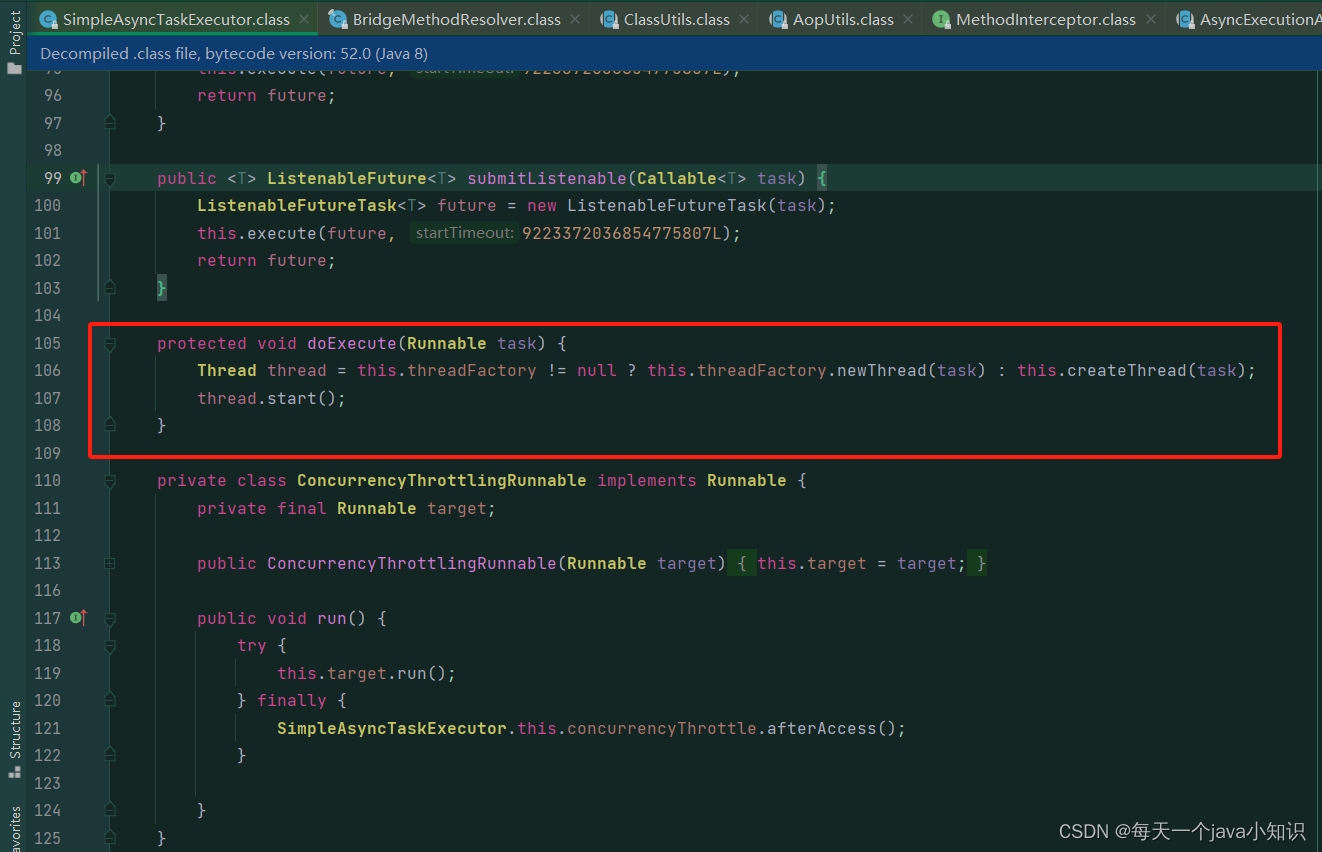Click the implementing method icon beside line 99
This screenshot has height=852, width=1322.
pyautogui.click(x=78, y=177)
